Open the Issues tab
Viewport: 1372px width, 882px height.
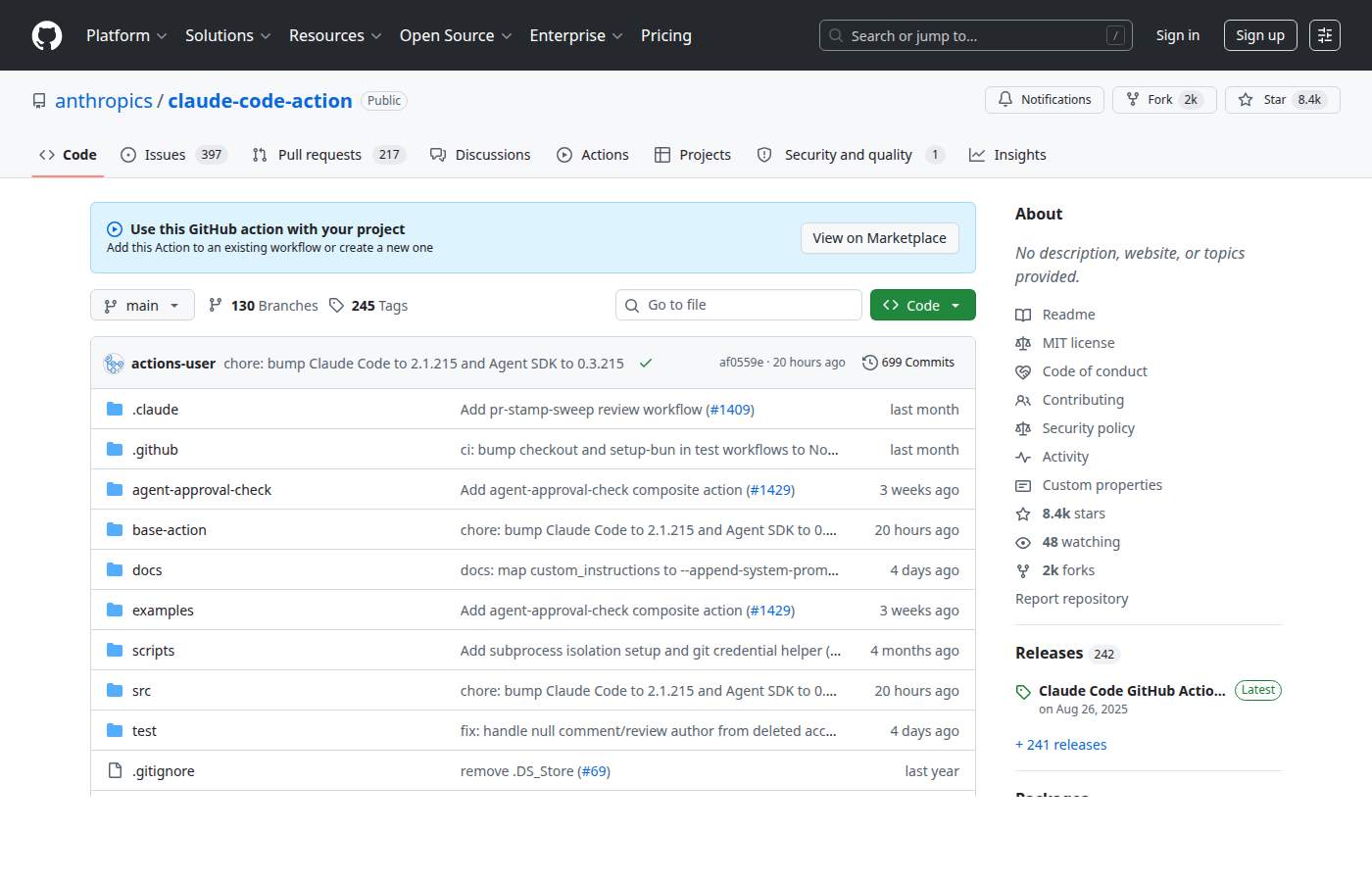[x=173, y=155]
